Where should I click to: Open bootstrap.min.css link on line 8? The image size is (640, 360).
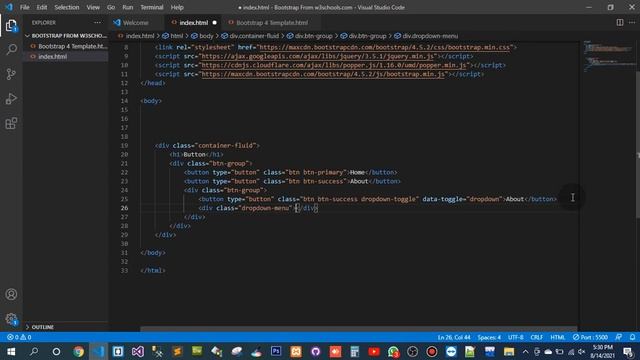(x=384, y=47)
